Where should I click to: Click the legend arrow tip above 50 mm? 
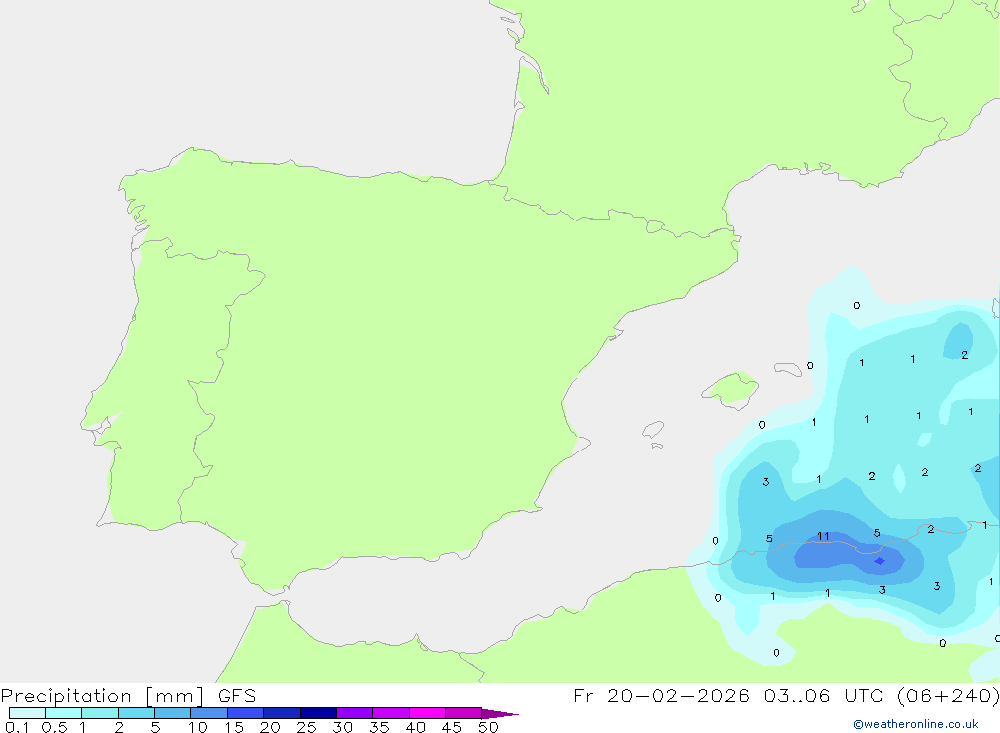point(499,714)
